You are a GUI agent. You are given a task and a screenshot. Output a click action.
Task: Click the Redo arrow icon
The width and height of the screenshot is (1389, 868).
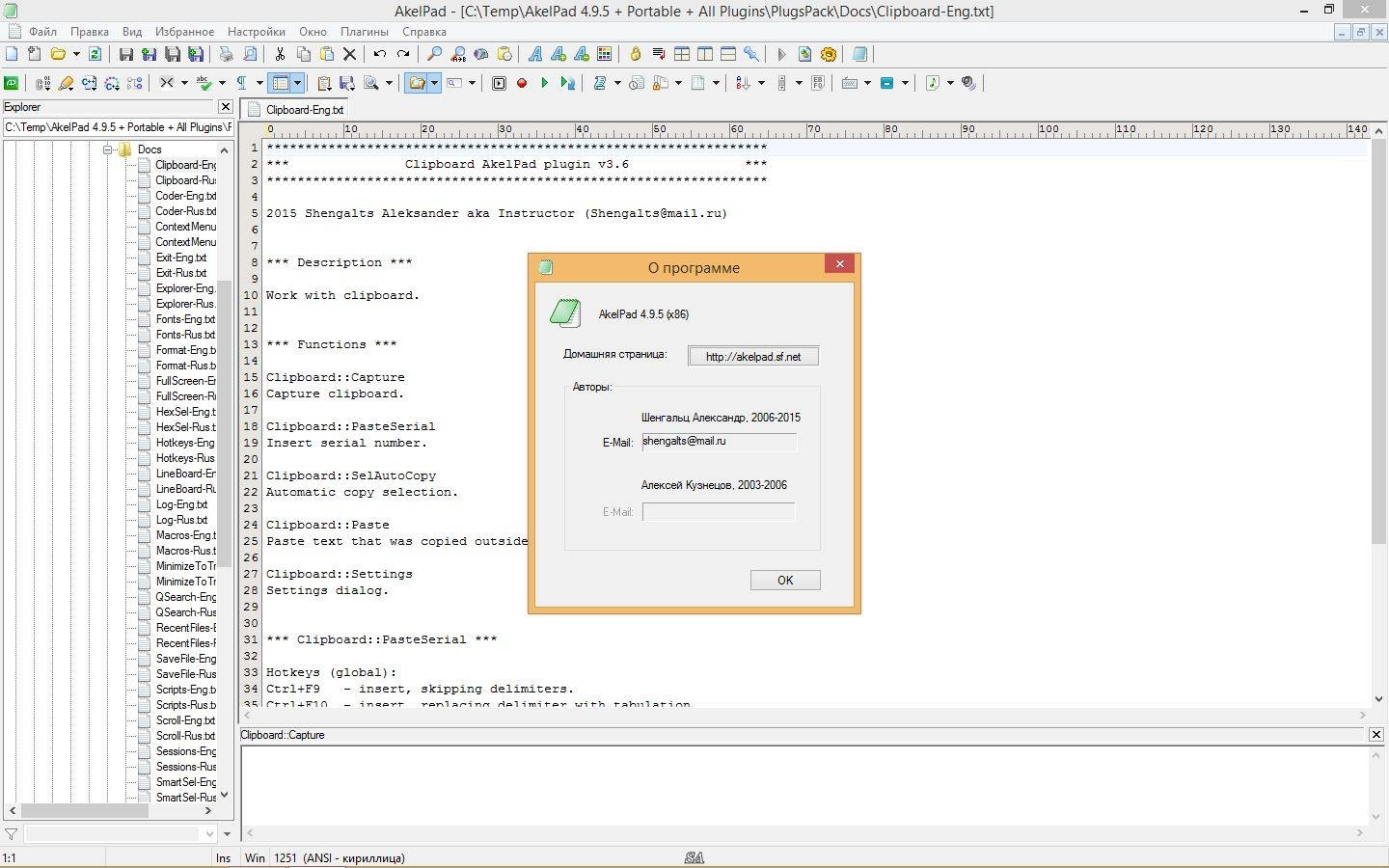[403, 54]
